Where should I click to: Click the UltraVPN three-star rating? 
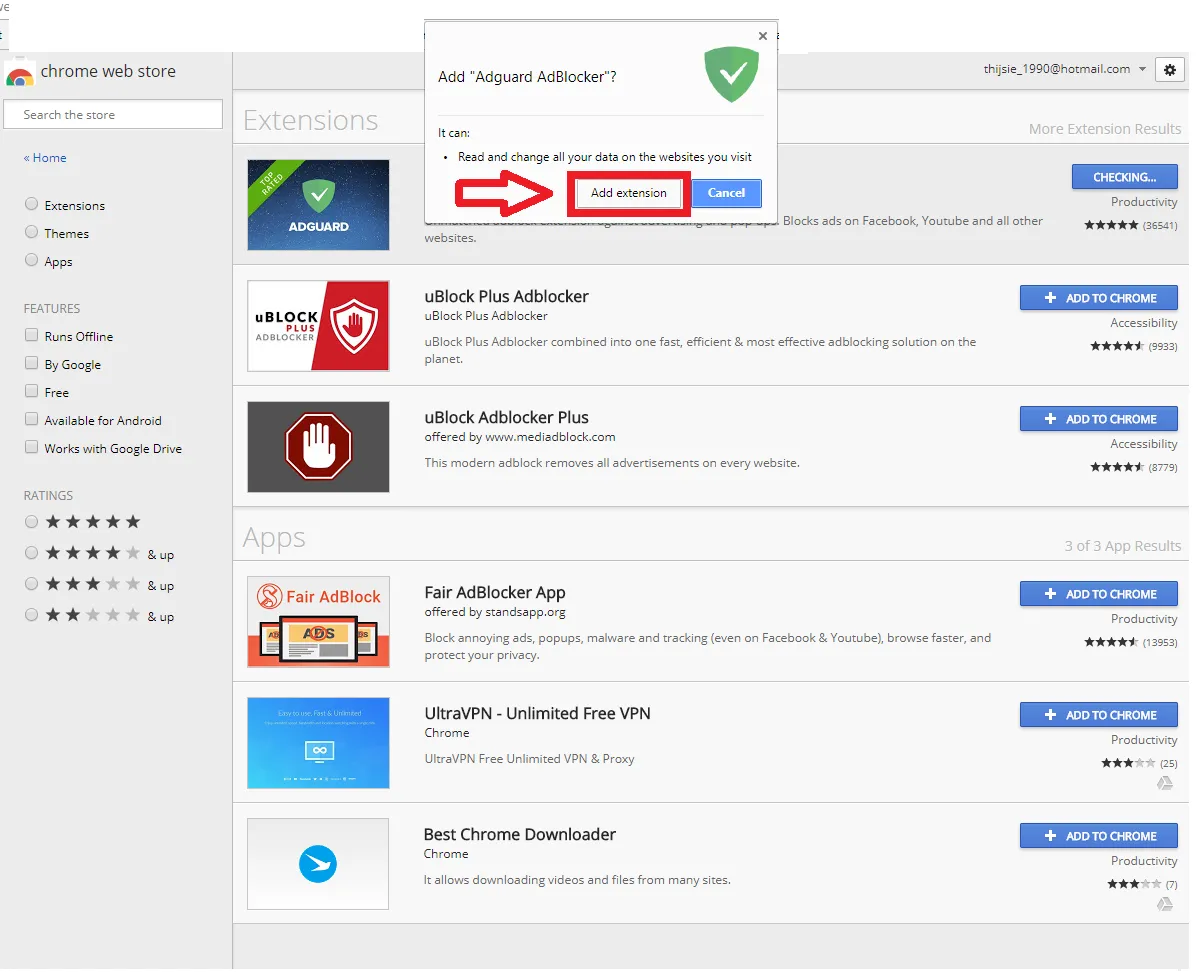(x=1128, y=763)
